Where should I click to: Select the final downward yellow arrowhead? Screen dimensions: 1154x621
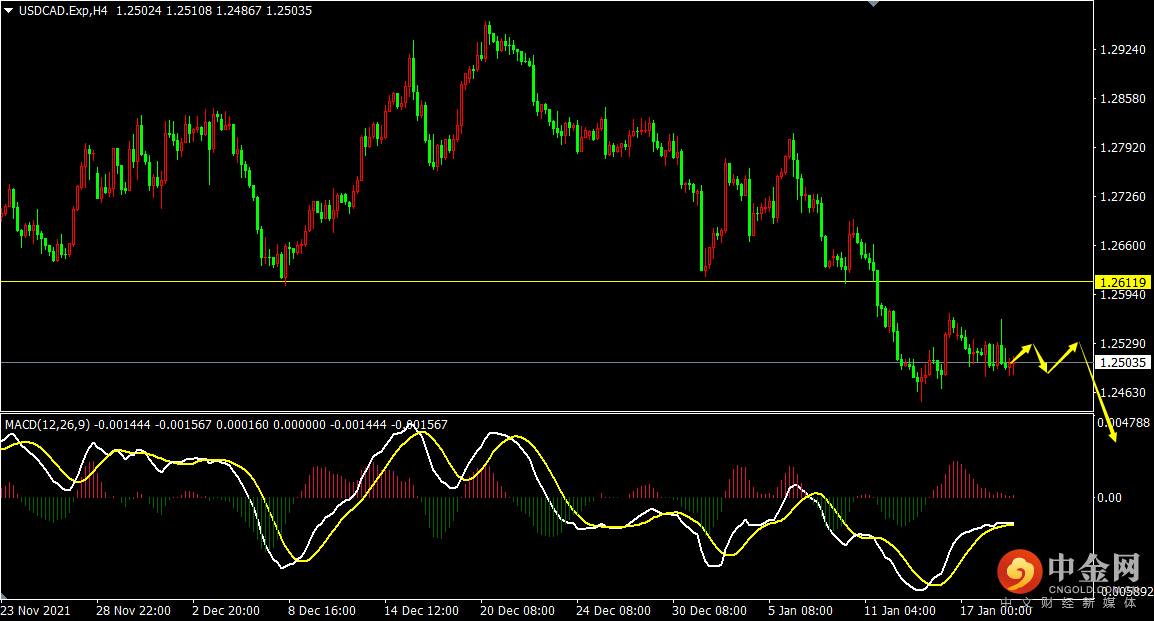coord(1113,443)
